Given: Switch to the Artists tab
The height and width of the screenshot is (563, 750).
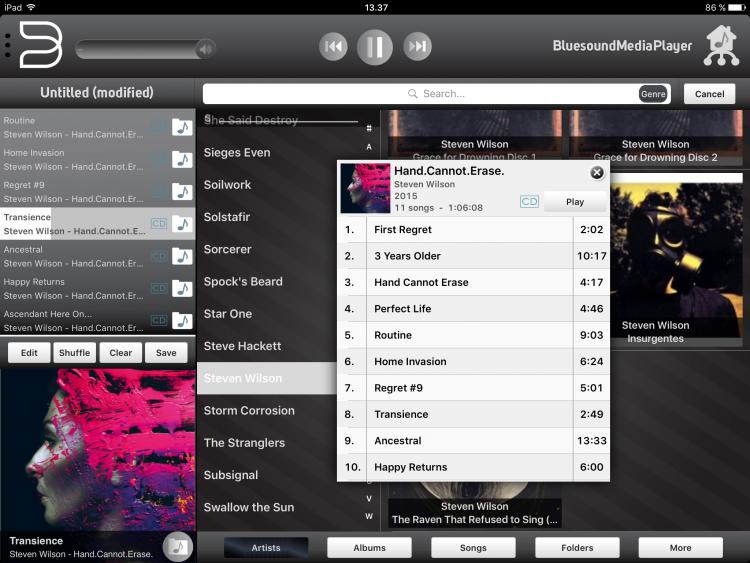Looking at the screenshot, I should (266, 548).
